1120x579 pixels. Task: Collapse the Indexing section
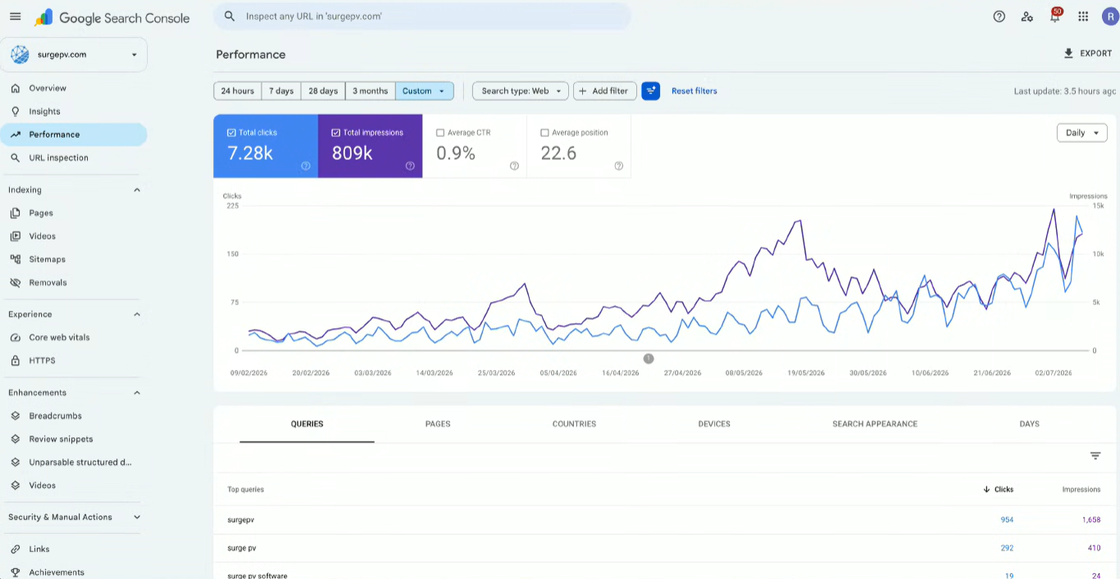(x=137, y=190)
